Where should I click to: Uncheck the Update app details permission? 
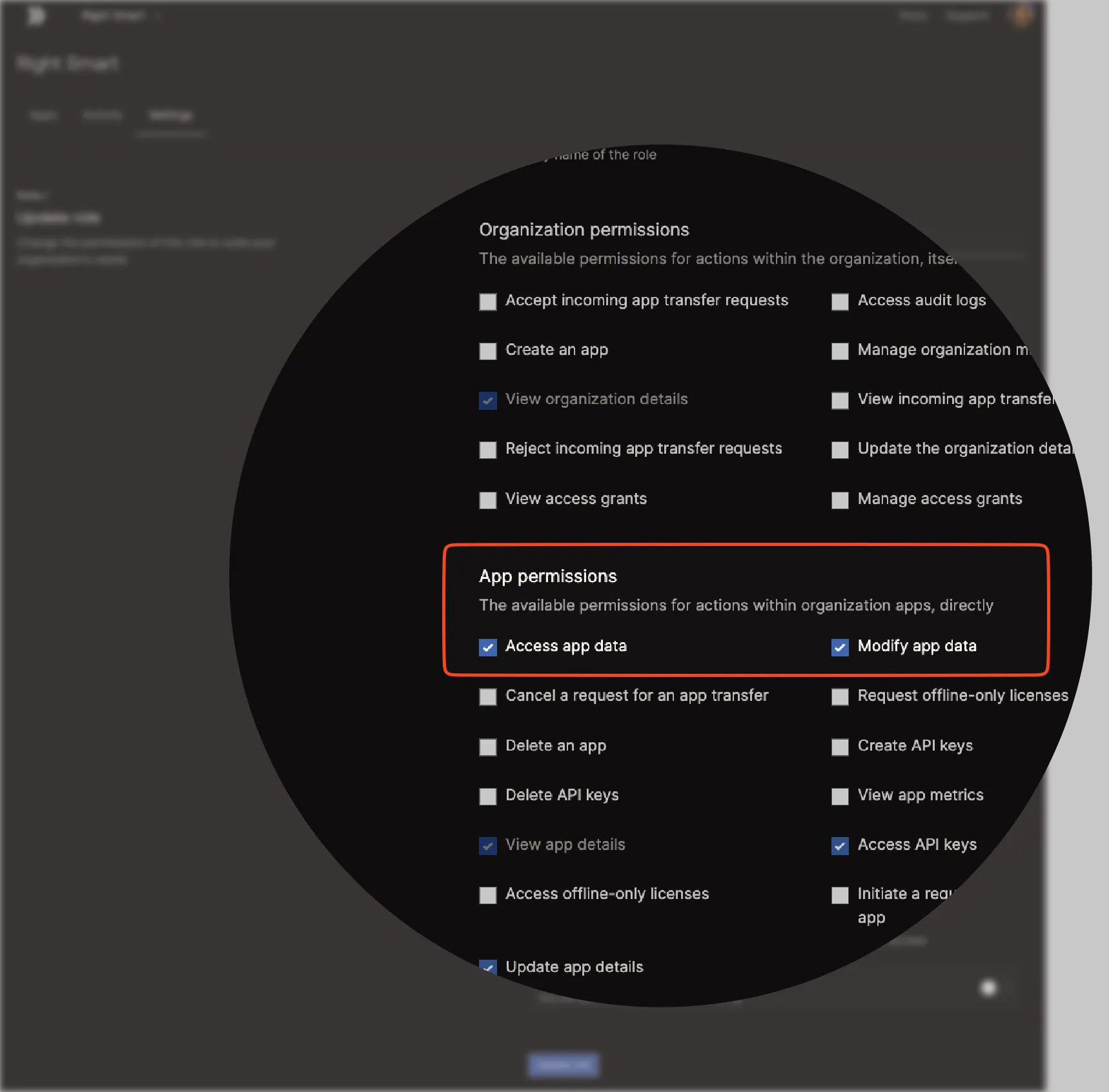point(488,967)
